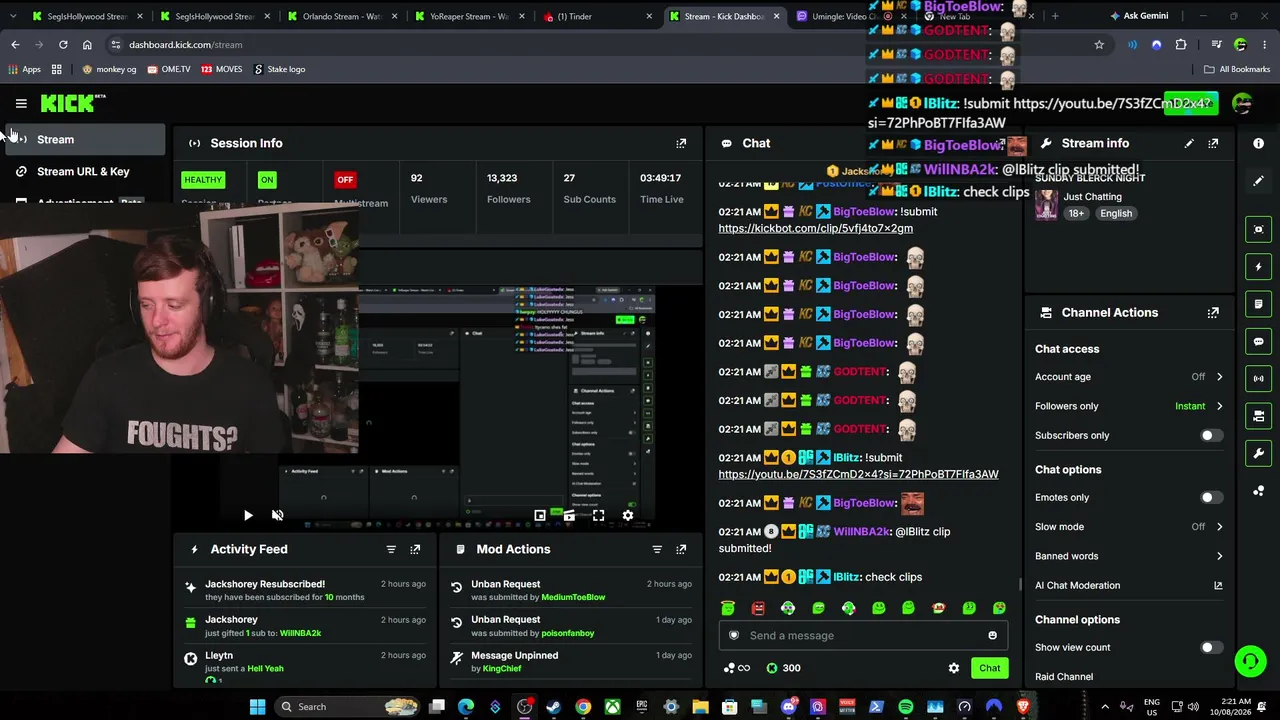This screenshot has height=720, width=1280.
Task: Toggle Channel Actions icon in right sidebar
Action: coord(1259,416)
